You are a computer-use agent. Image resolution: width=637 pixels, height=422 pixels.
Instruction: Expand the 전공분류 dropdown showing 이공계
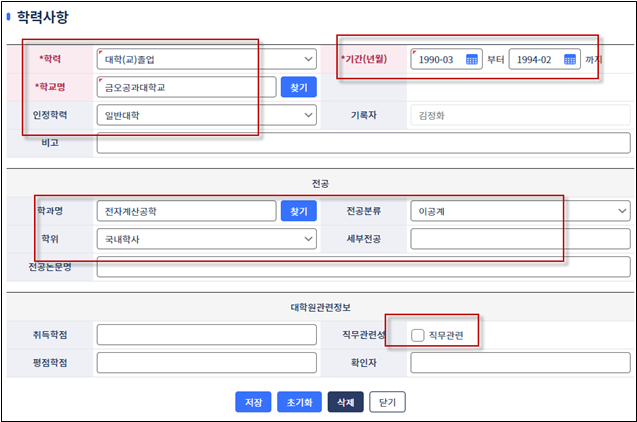[520, 211]
